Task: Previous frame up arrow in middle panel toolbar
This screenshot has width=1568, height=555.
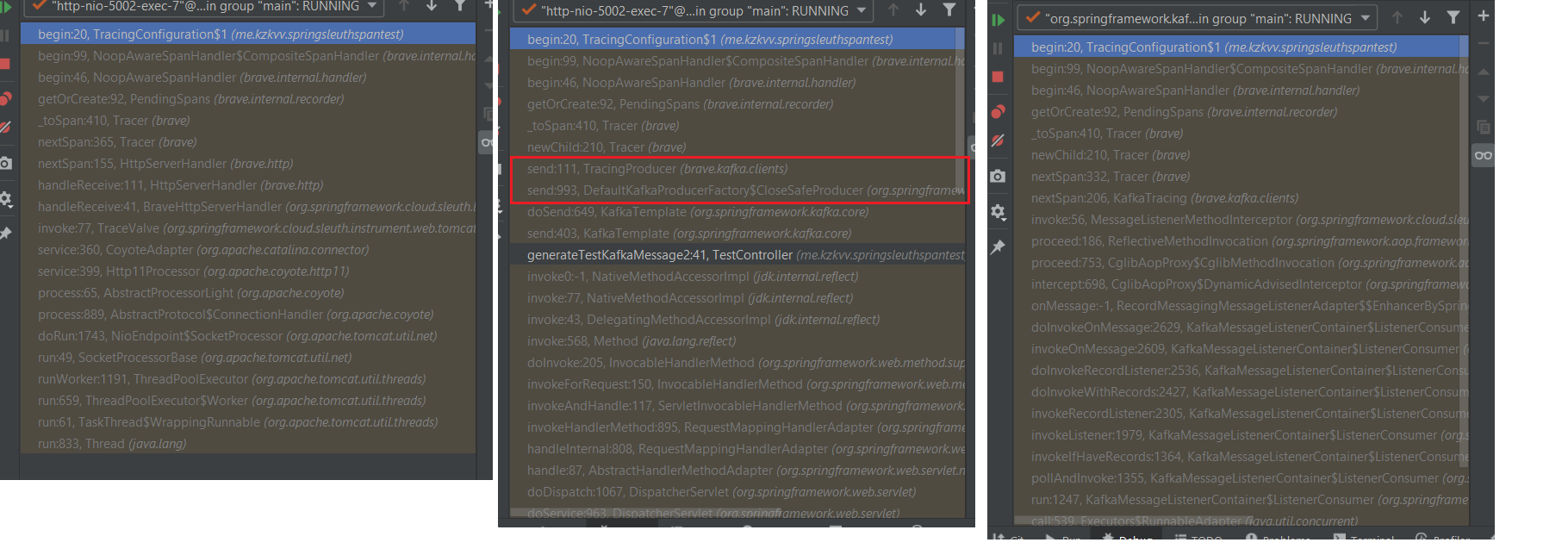Action: click(x=893, y=9)
